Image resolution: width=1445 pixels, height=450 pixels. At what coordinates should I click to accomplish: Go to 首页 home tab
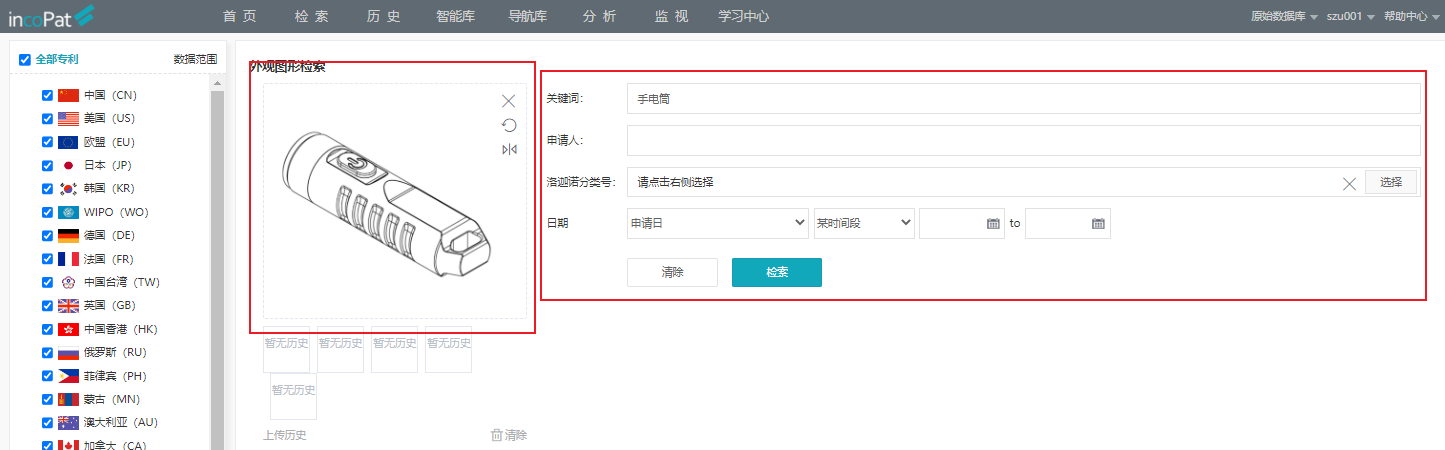(x=240, y=16)
